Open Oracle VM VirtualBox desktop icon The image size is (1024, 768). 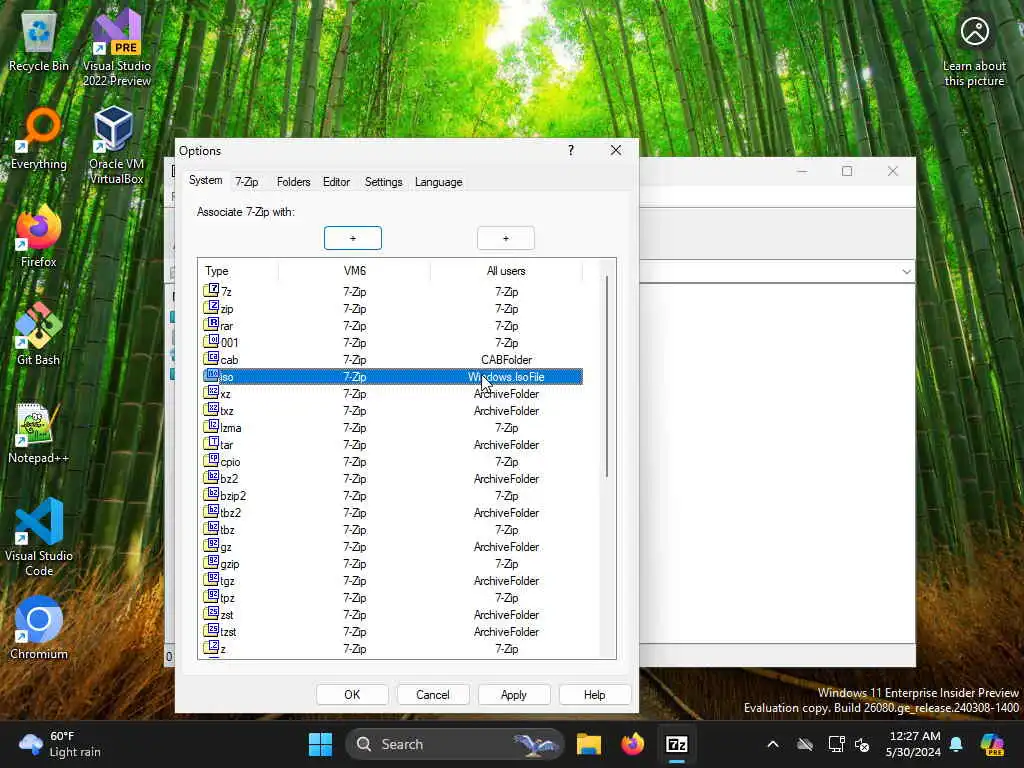[116, 145]
